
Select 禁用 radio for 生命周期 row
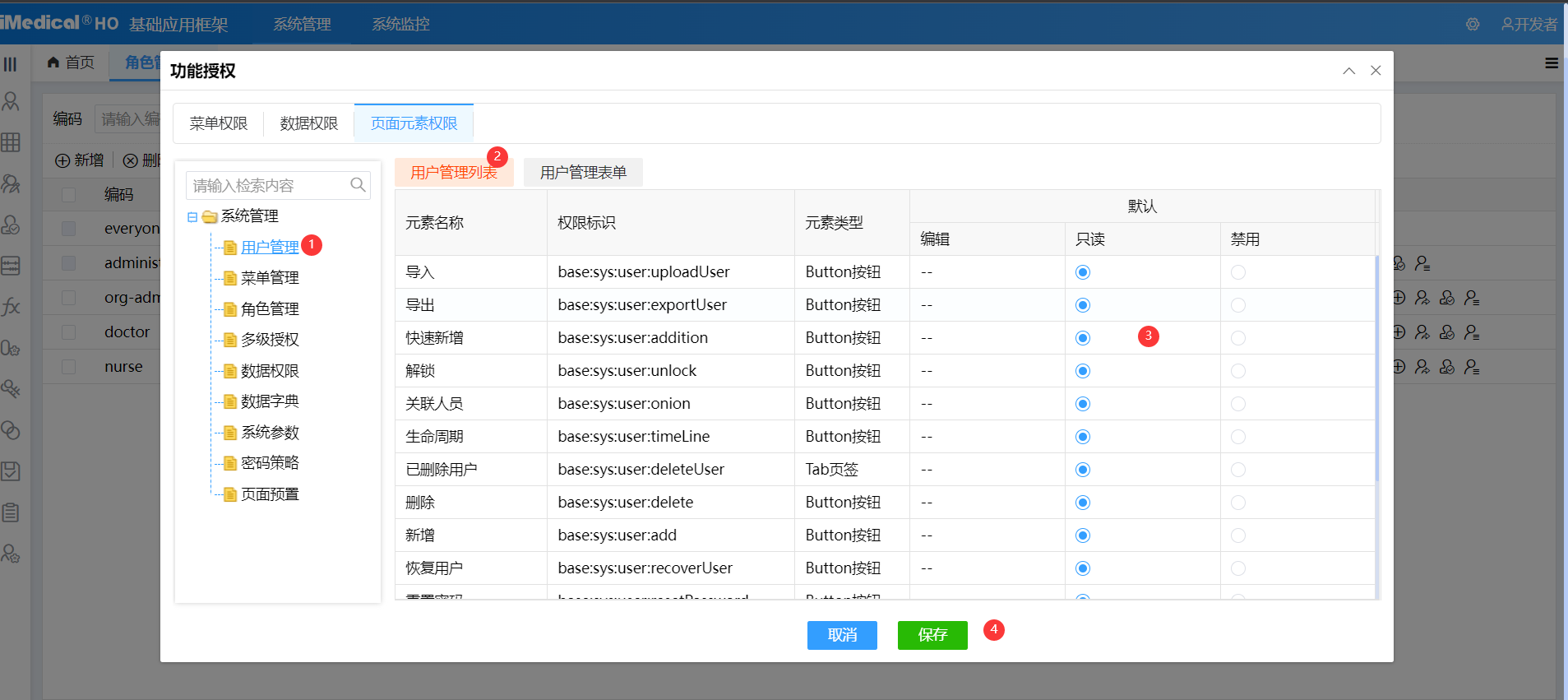click(1238, 437)
